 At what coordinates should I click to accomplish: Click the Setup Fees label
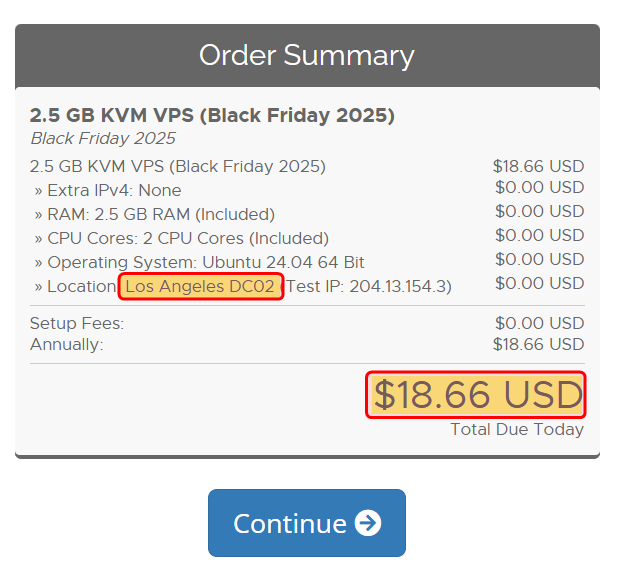[77, 324]
